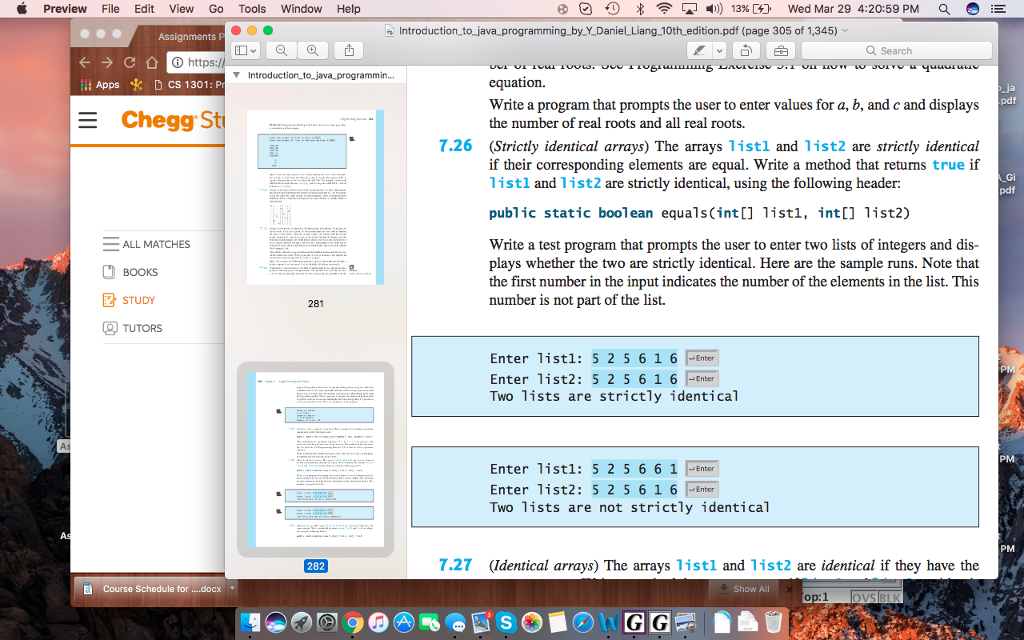Open the Apps bookmarks shortcut in Chrome
This screenshot has height=640, width=1024.
100,84
